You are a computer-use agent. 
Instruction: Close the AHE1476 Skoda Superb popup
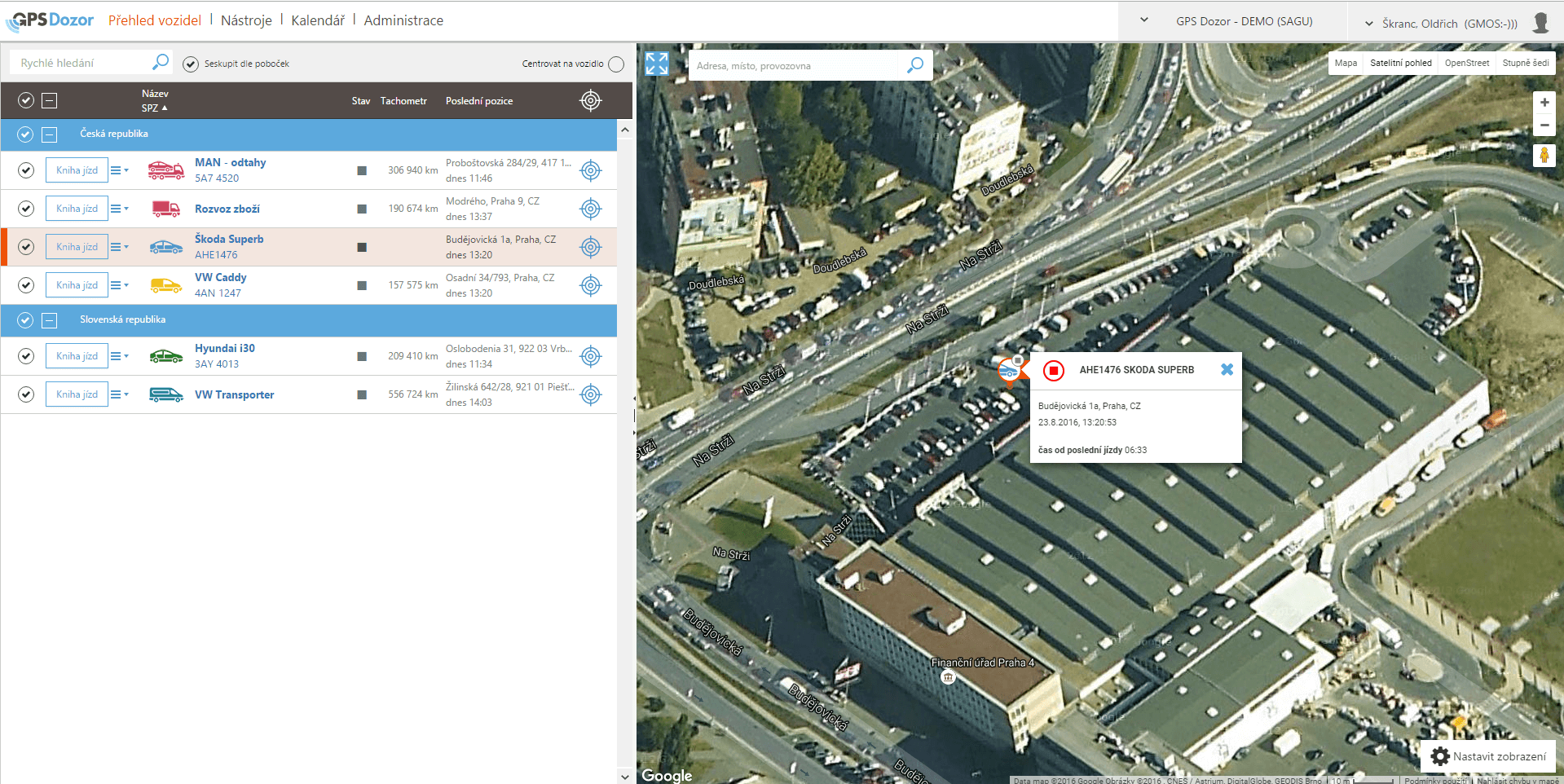point(1227,369)
